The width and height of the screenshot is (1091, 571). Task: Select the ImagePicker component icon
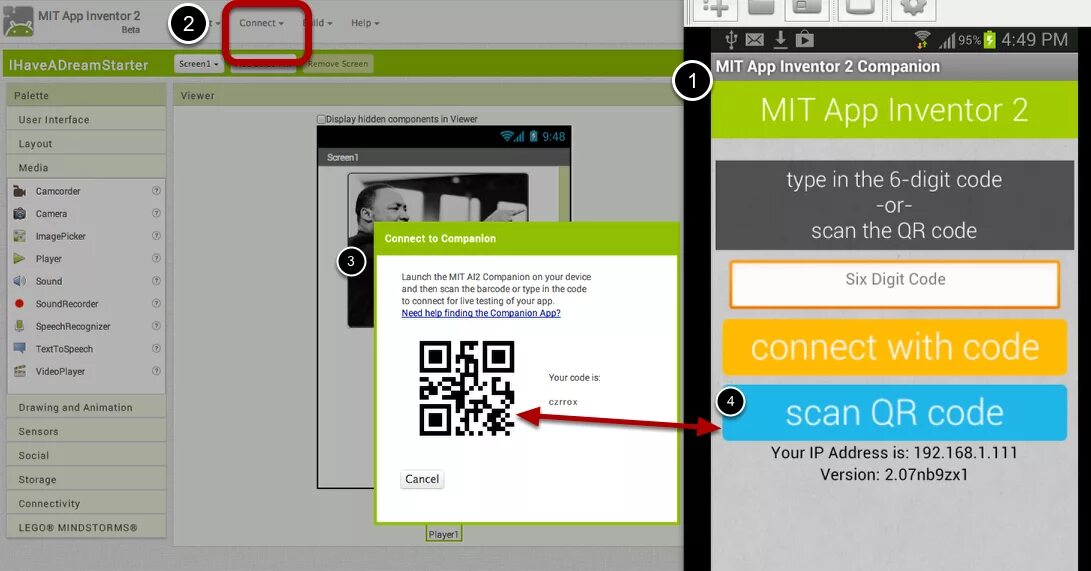click(x=19, y=236)
